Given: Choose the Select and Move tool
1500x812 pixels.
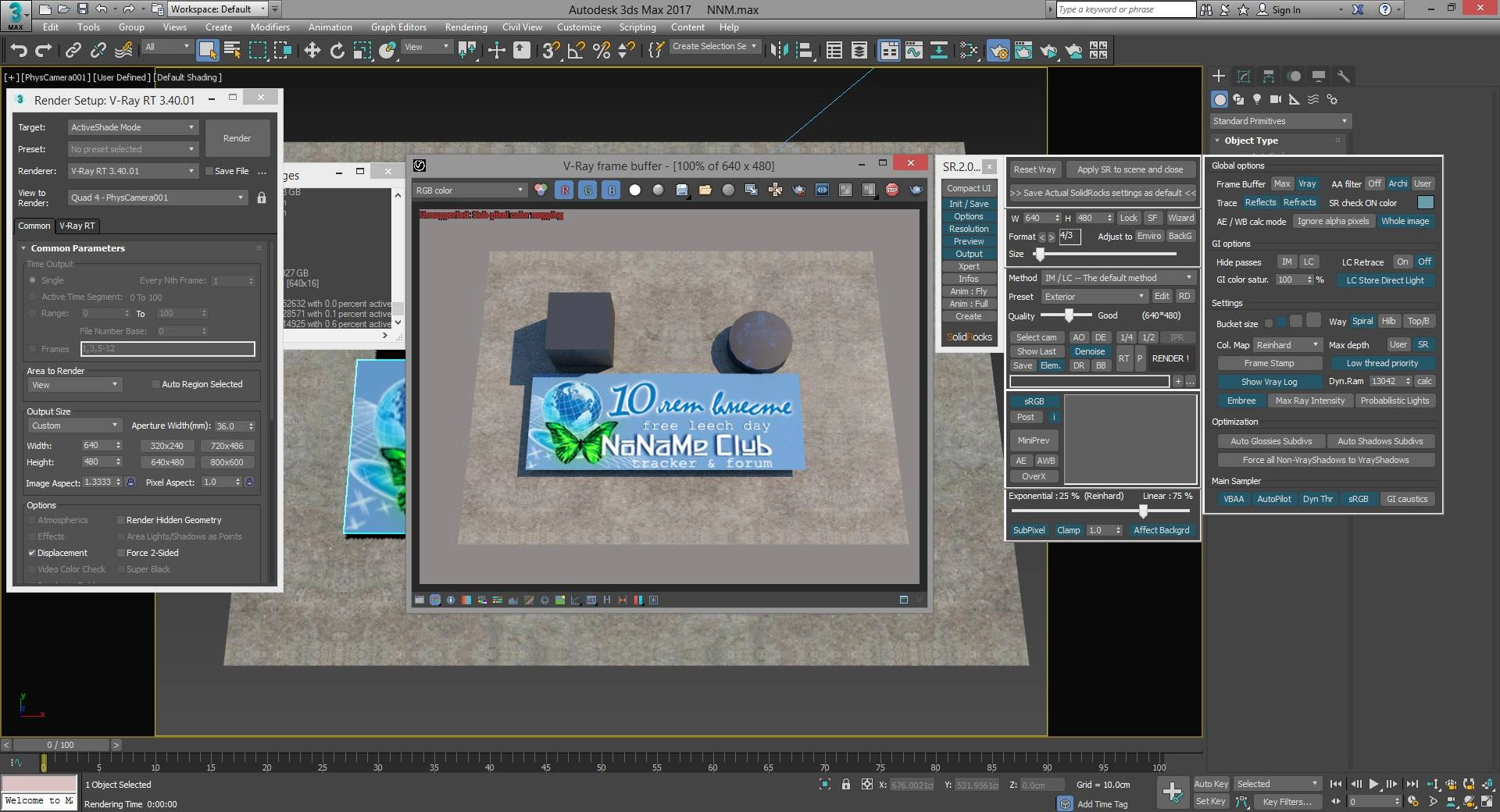Looking at the screenshot, I should click(312, 51).
